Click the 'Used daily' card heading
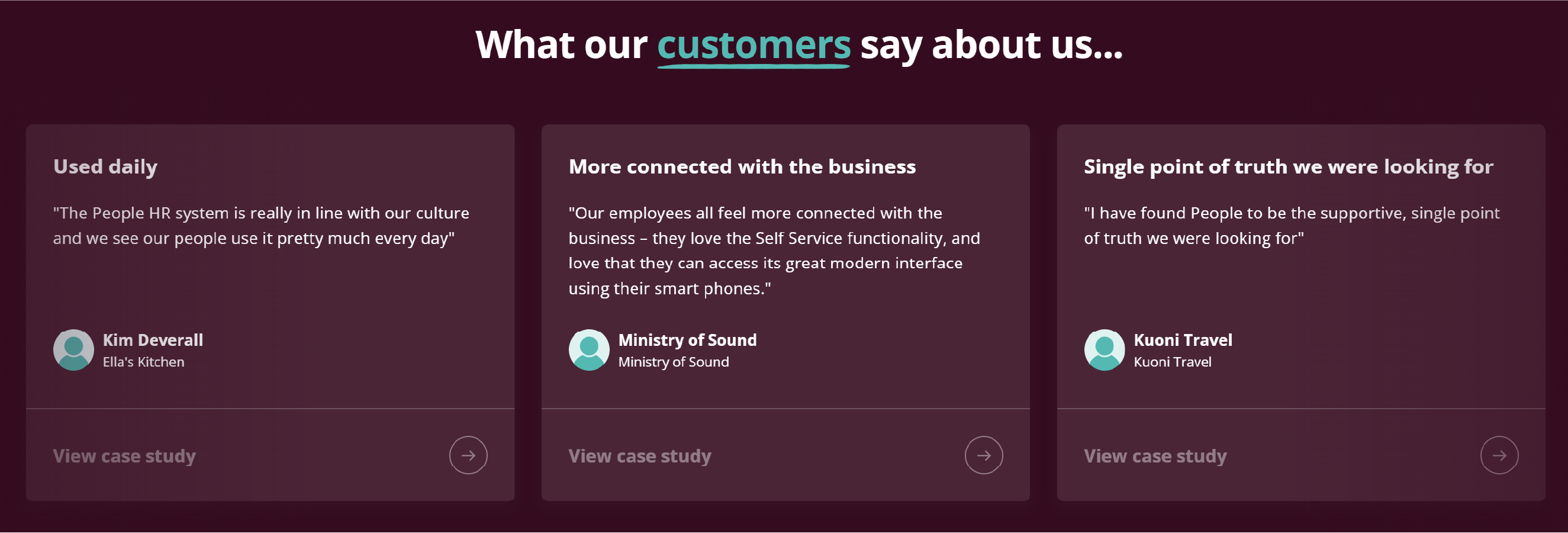 (x=105, y=167)
